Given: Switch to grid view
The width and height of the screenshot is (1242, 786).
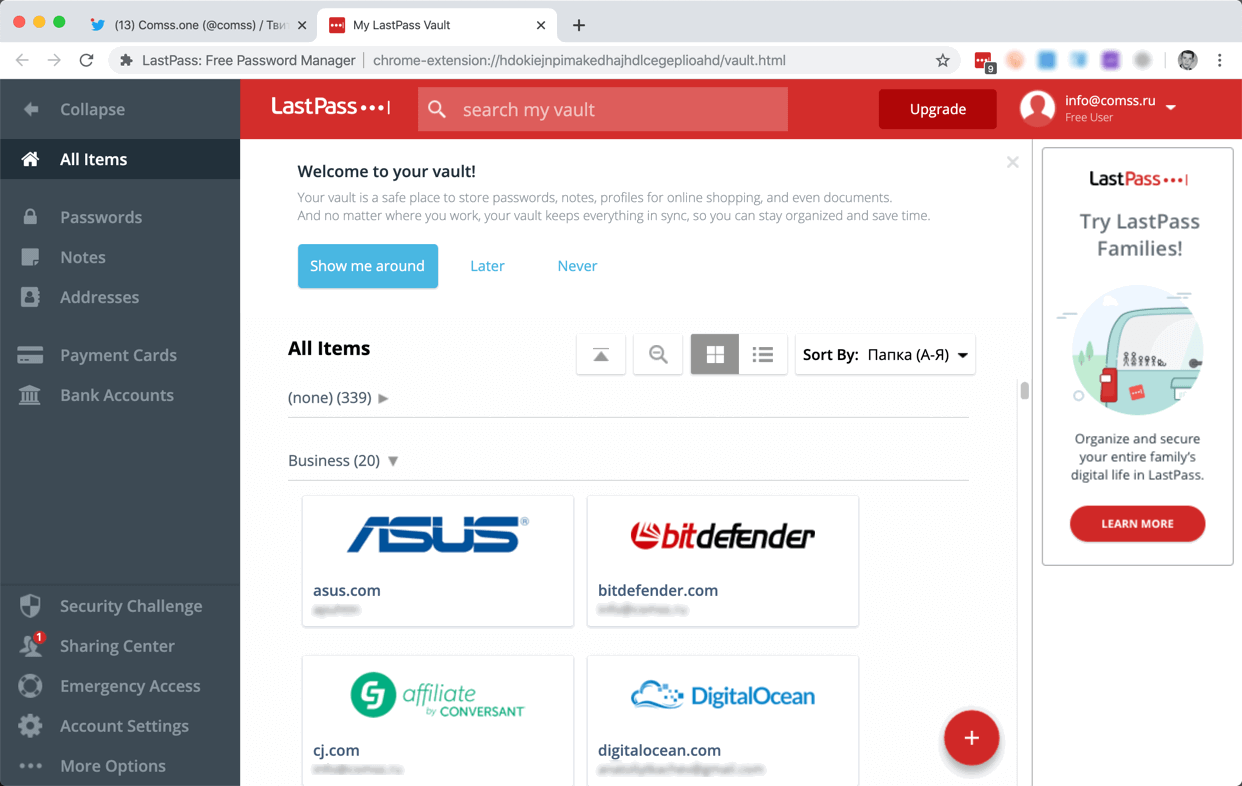Looking at the screenshot, I should tap(715, 354).
